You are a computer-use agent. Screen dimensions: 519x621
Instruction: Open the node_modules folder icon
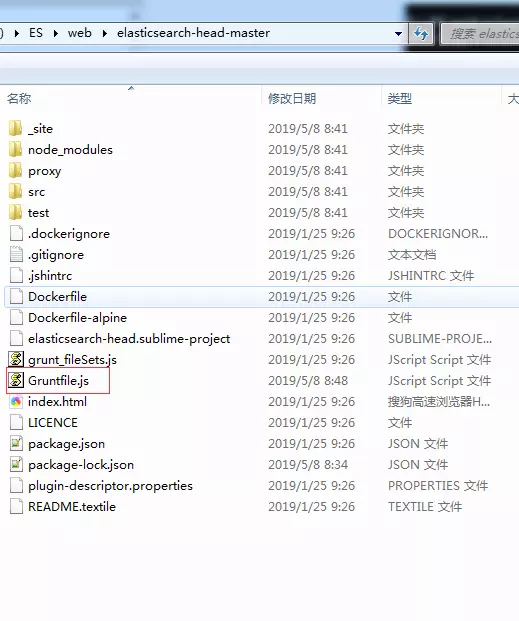[x=16, y=150]
